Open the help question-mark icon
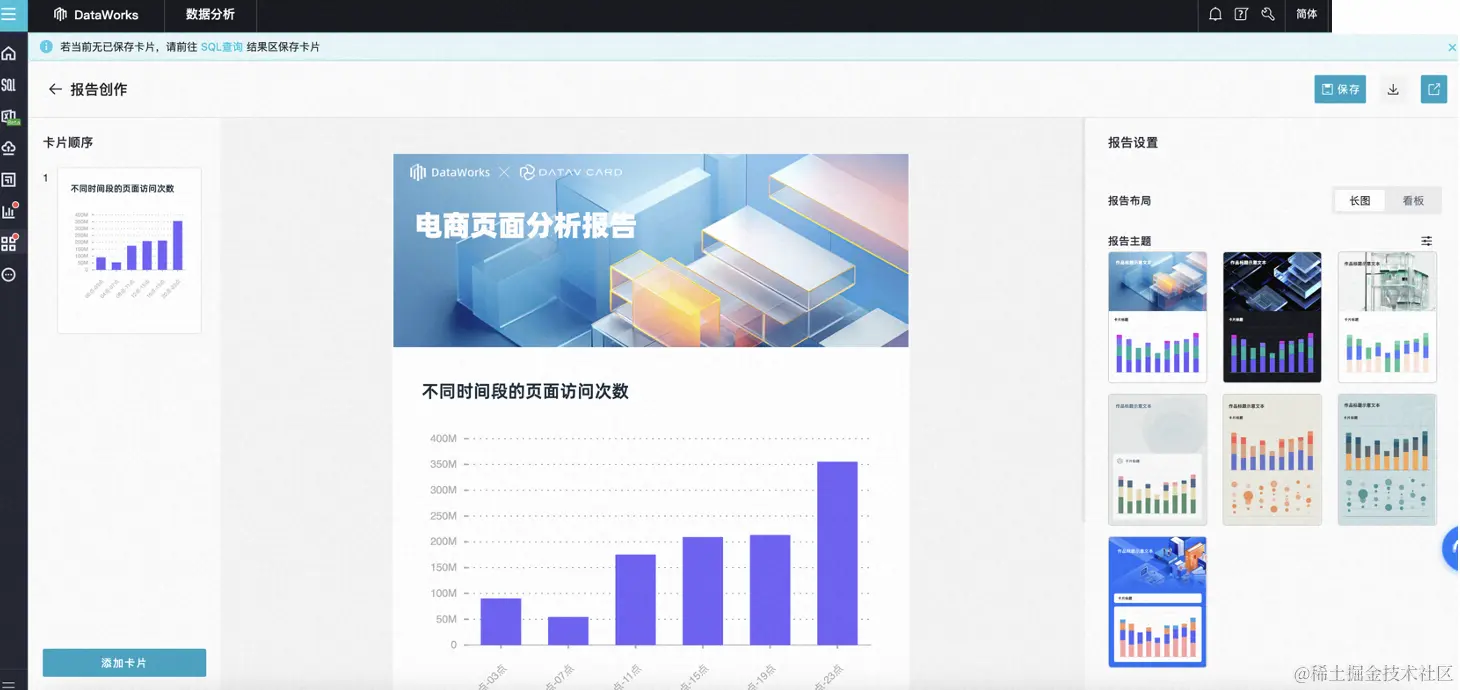1460x690 pixels. (1241, 15)
